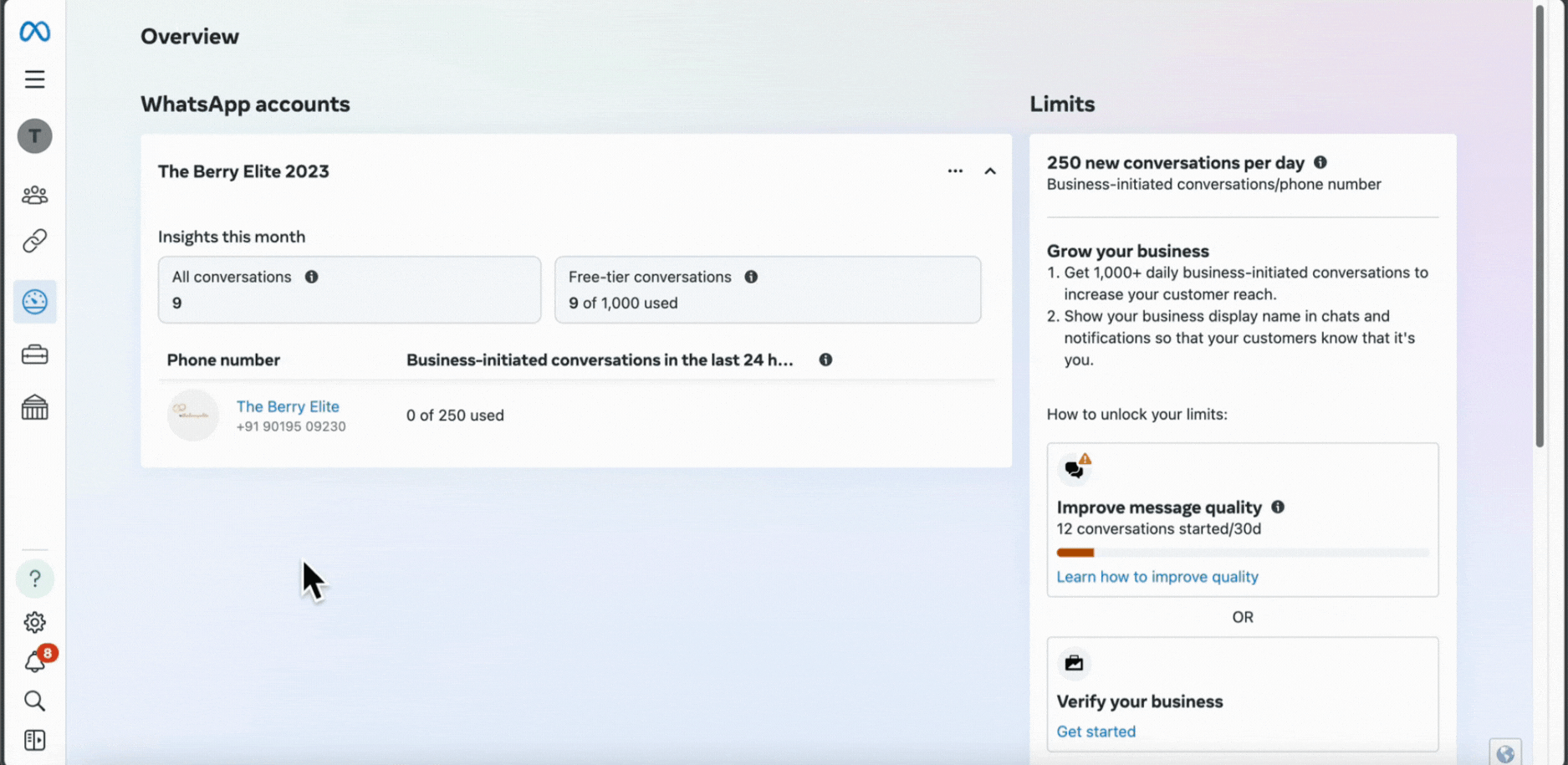Viewport: 1568px width, 765px height.
Task: Click the message quality progress bar
Action: click(1243, 553)
